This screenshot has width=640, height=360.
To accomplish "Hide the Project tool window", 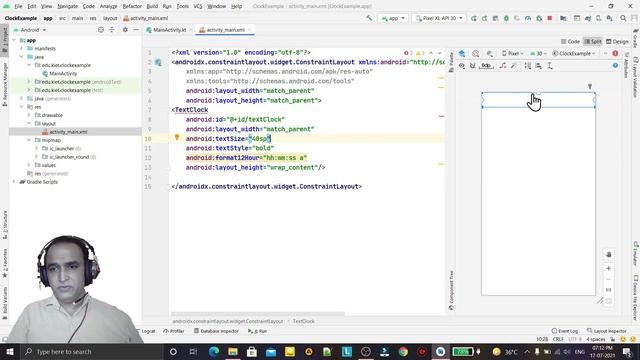I will (136, 30).
